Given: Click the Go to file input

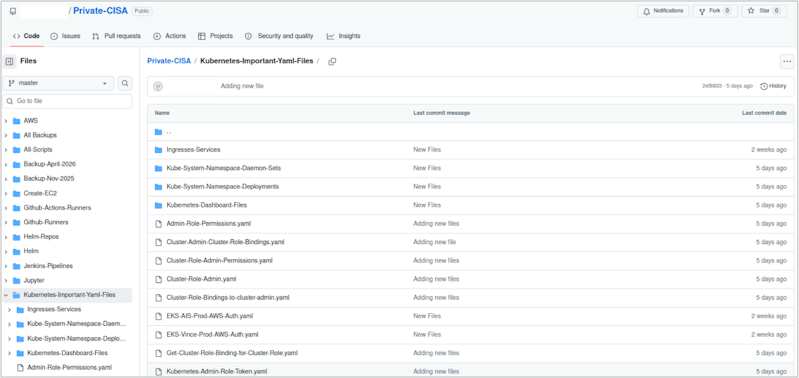Looking at the screenshot, I should (67, 101).
